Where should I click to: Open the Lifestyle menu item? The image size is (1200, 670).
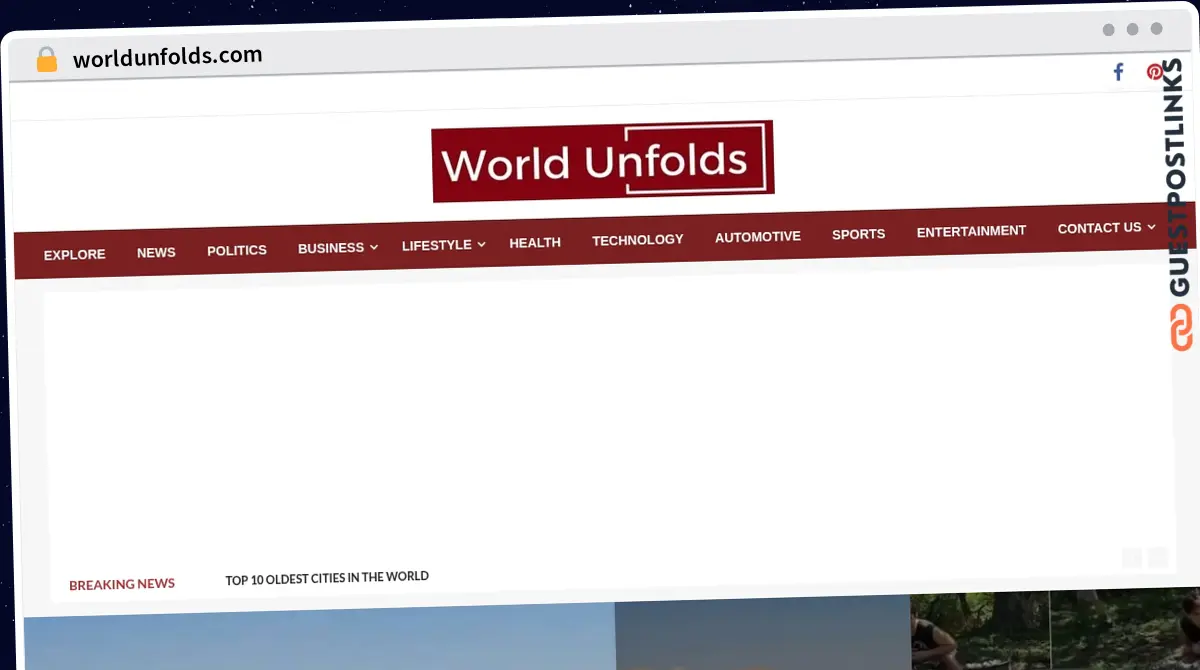click(437, 245)
